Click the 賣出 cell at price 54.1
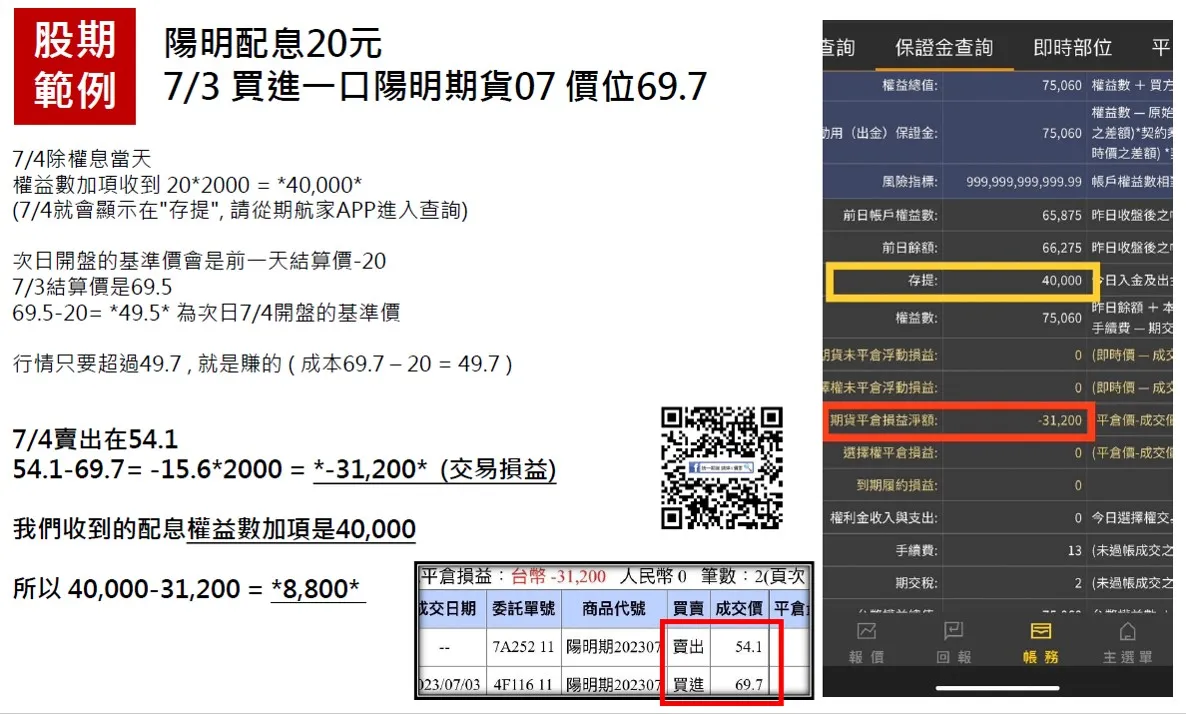Image resolution: width=1186 pixels, height=714 pixels. (685, 646)
